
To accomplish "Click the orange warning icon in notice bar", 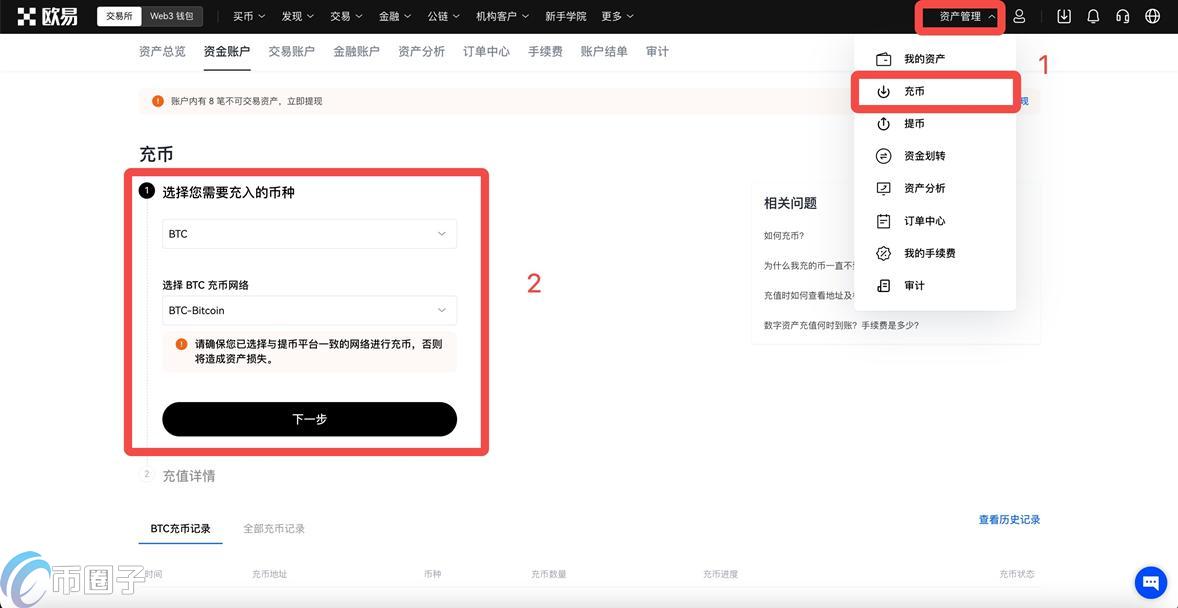I will (x=158, y=101).
